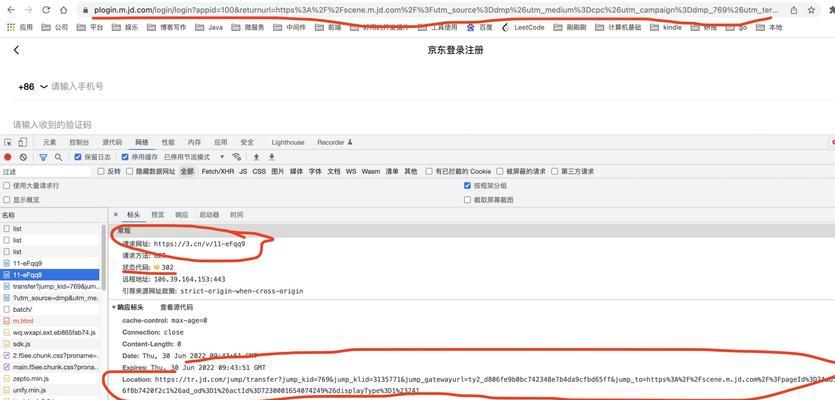Open network search magnifier
835x400 pixels.
(59, 157)
